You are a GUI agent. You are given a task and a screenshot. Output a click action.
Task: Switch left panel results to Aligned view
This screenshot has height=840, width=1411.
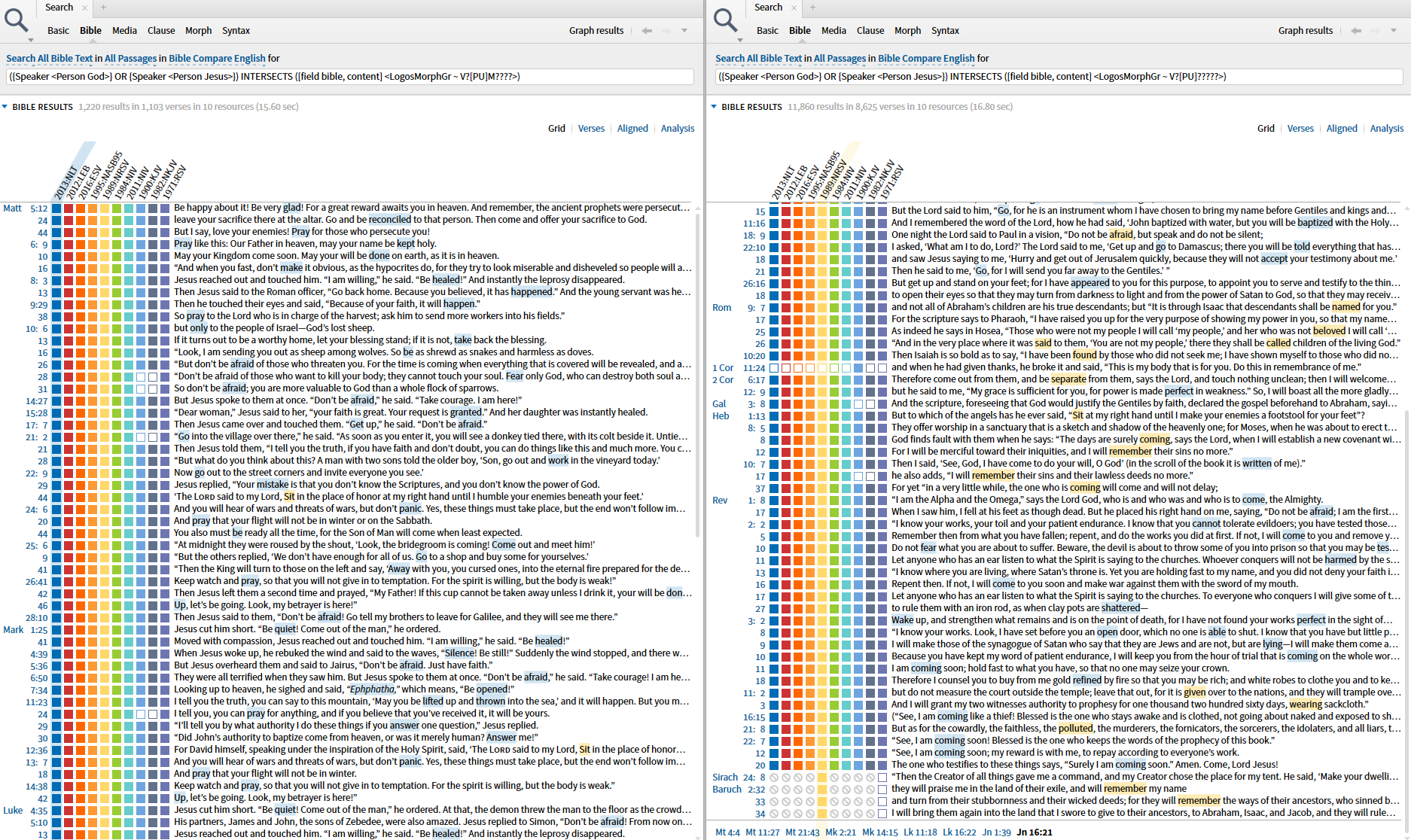click(632, 129)
